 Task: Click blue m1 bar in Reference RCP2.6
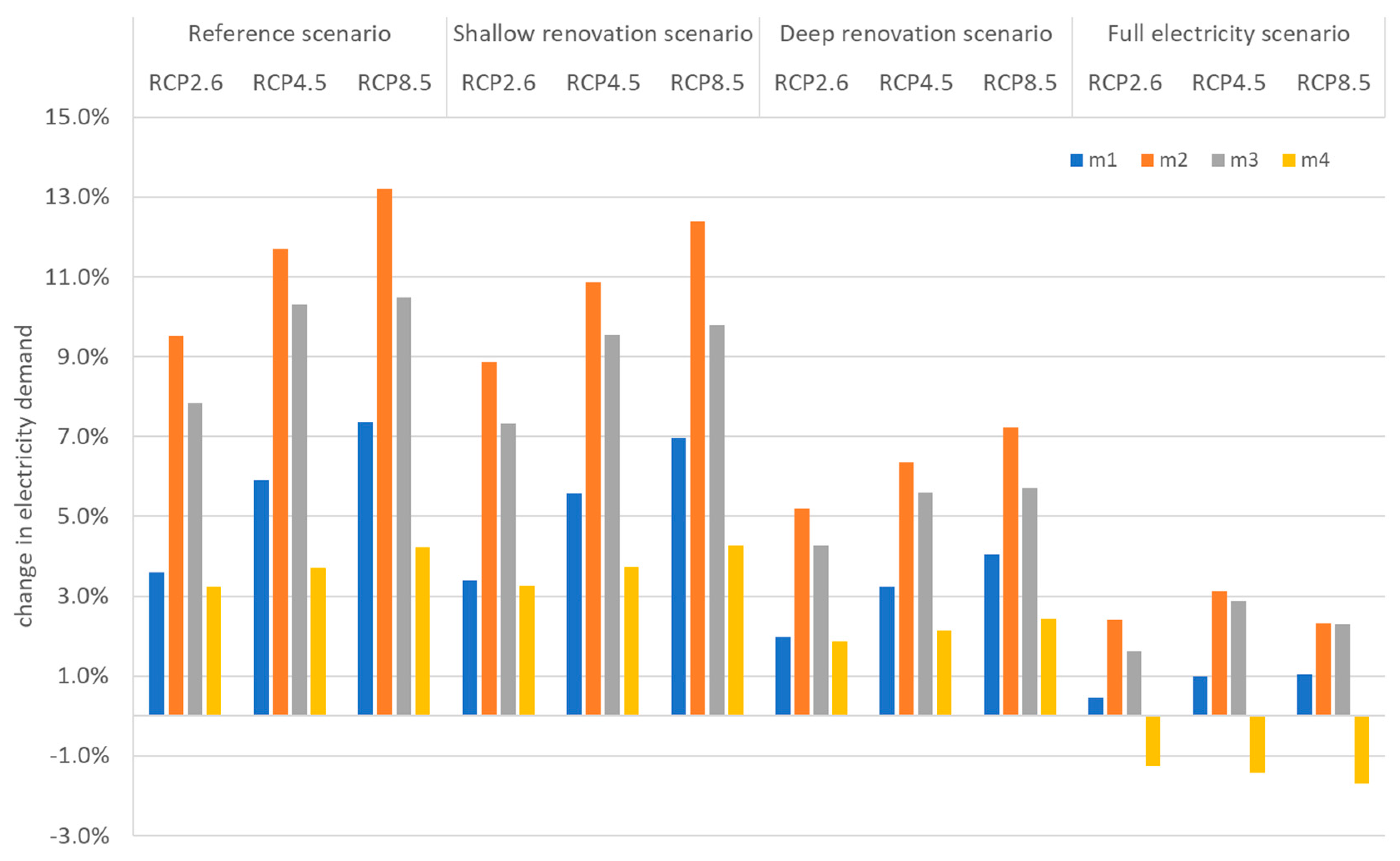157,643
